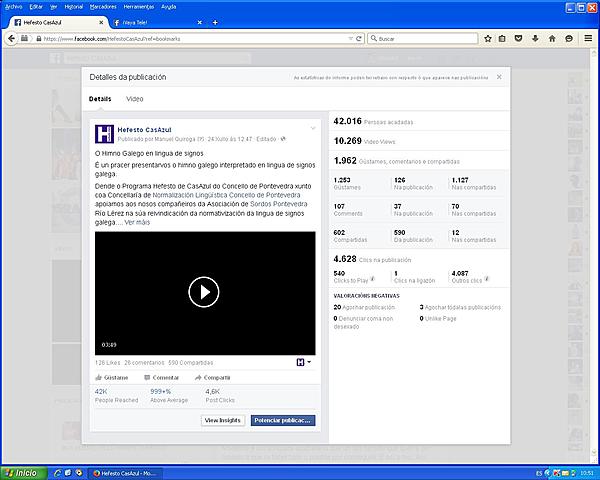The image size is (600, 480).
Task: Click the 28 comentarios link
Action: 144,362
